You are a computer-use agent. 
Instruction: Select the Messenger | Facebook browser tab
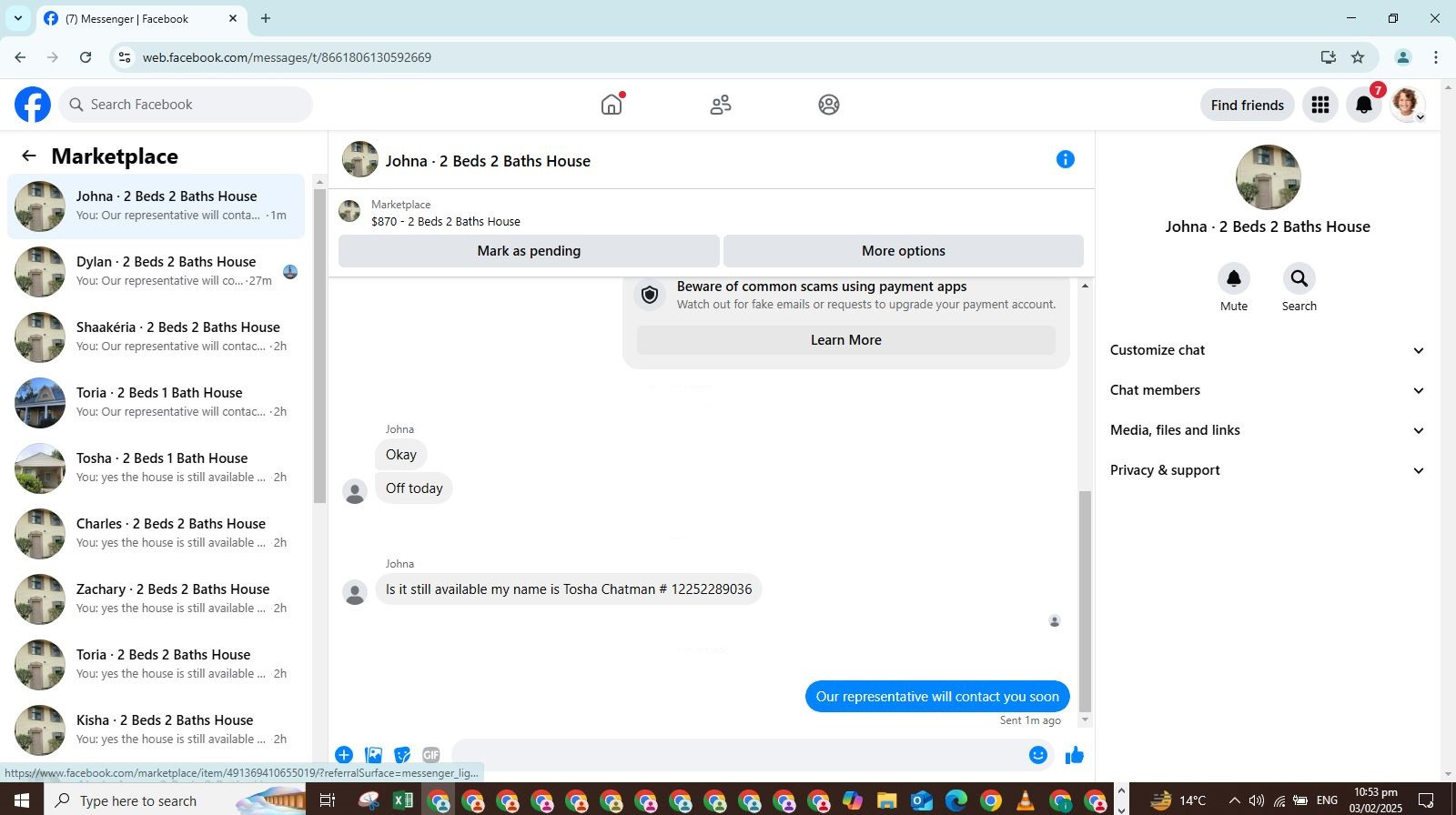coord(141,18)
